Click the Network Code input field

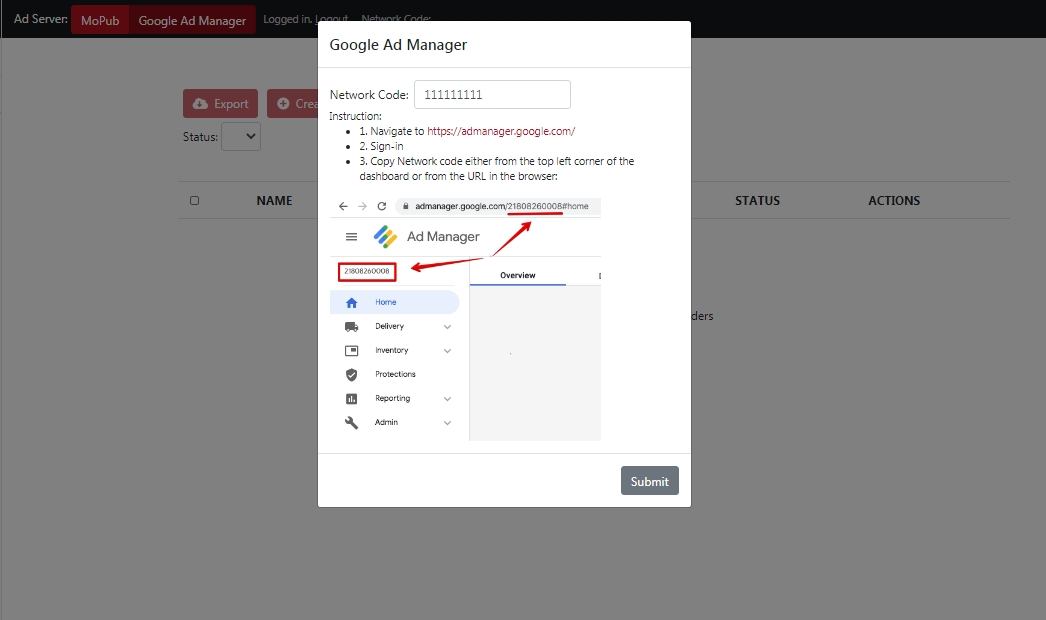(x=492, y=94)
